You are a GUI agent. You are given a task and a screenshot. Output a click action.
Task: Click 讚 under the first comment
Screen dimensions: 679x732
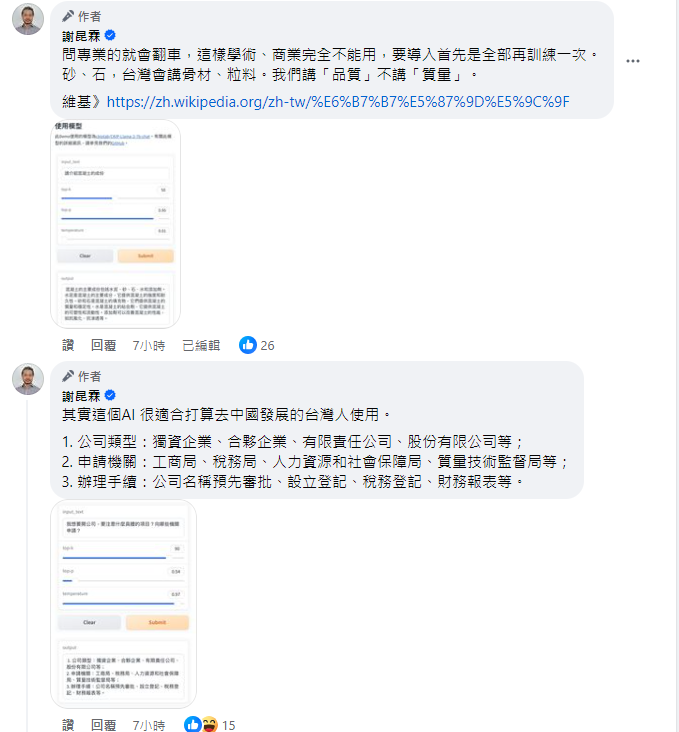[x=68, y=345]
